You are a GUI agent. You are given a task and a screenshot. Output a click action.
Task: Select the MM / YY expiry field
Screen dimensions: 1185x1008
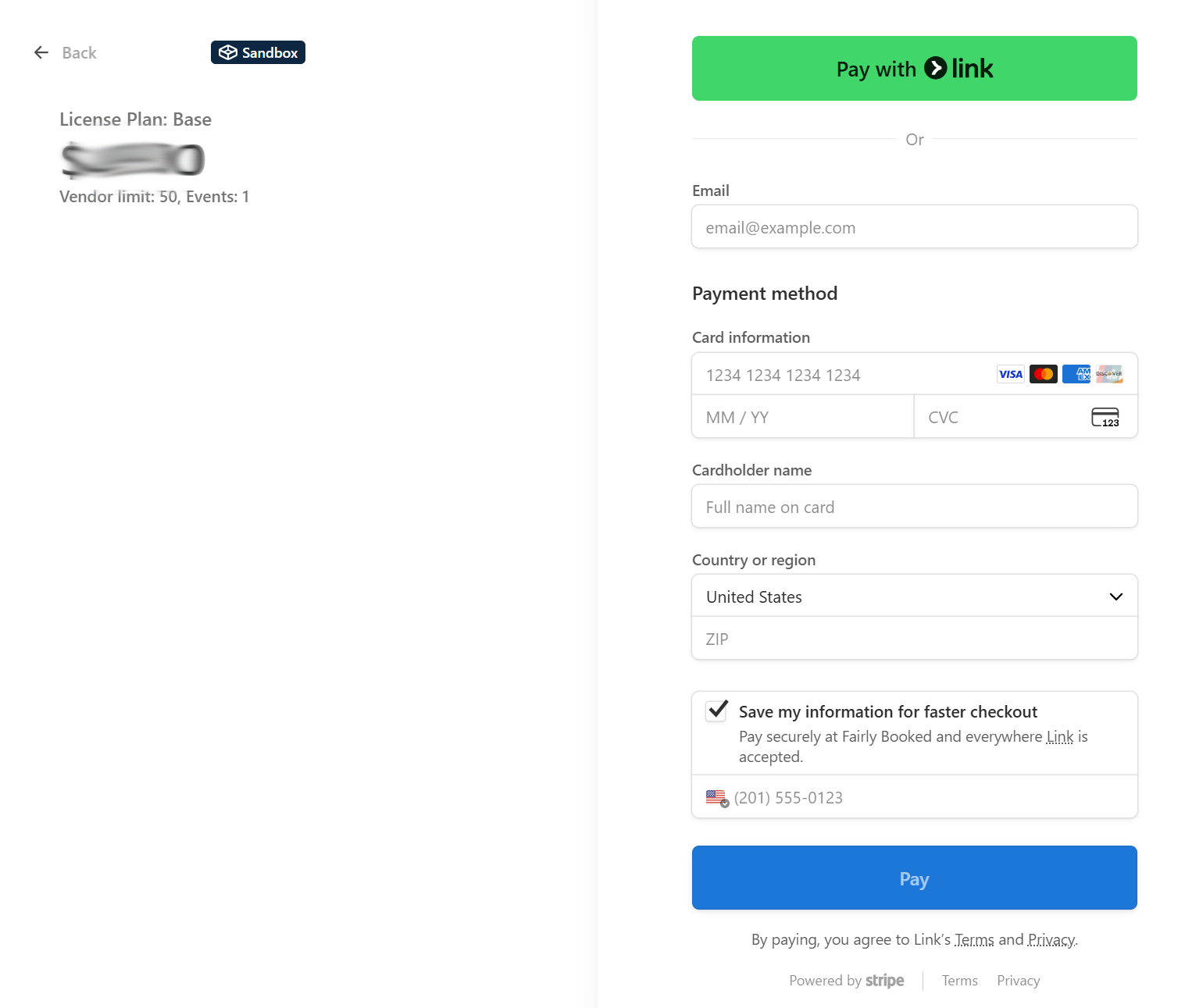pos(802,418)
